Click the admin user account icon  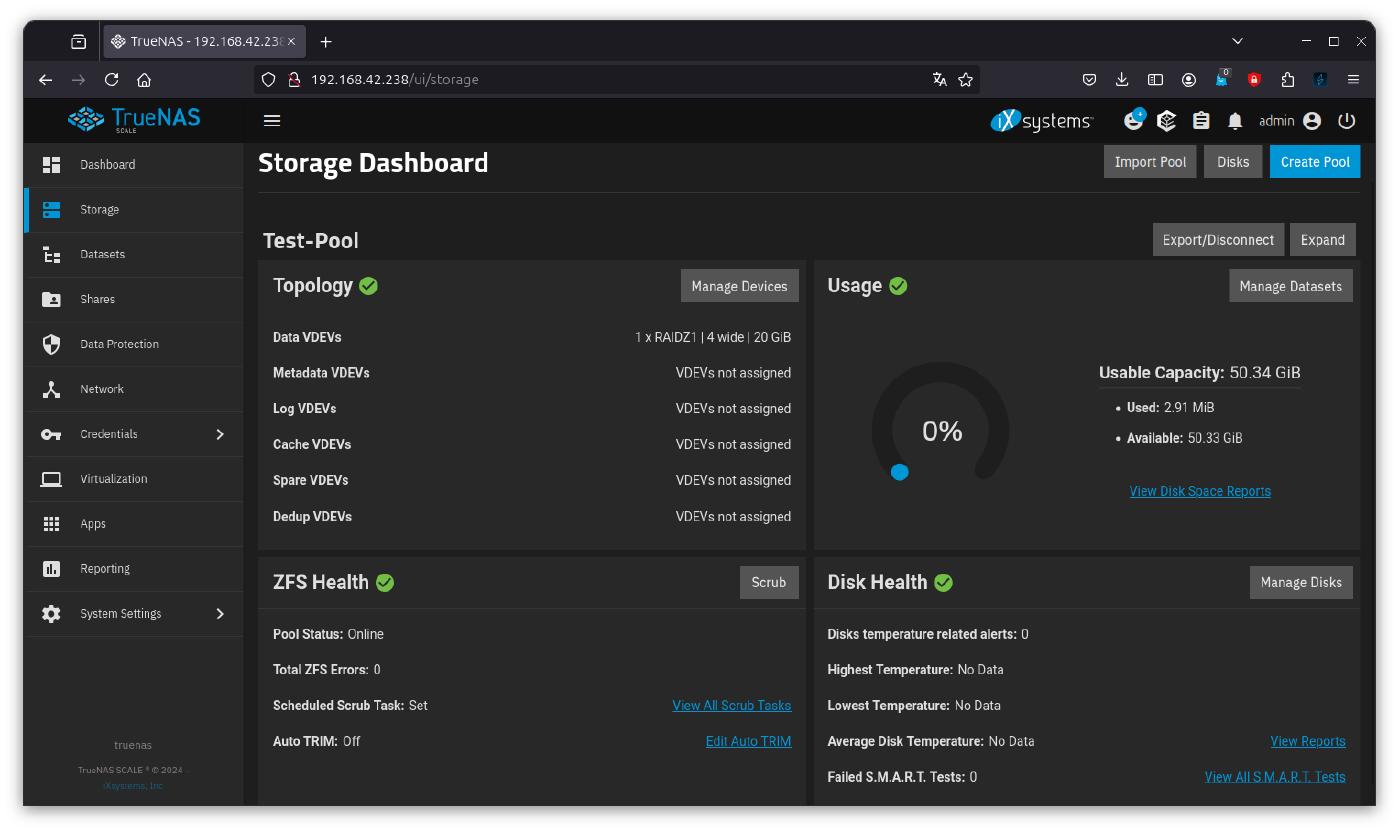pyautogui.click(x=1312, y=121)
